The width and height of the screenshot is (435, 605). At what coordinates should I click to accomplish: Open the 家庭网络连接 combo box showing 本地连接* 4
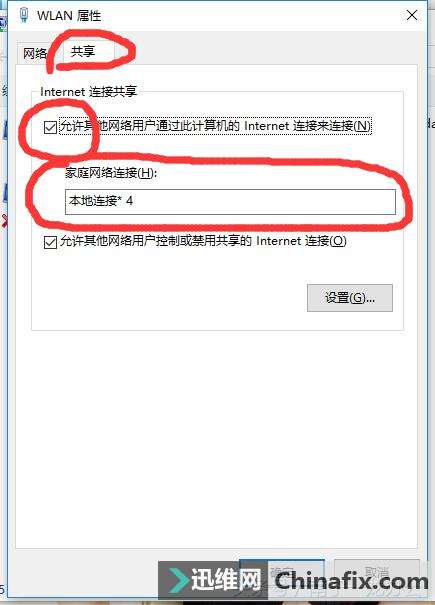click(230, 201)
